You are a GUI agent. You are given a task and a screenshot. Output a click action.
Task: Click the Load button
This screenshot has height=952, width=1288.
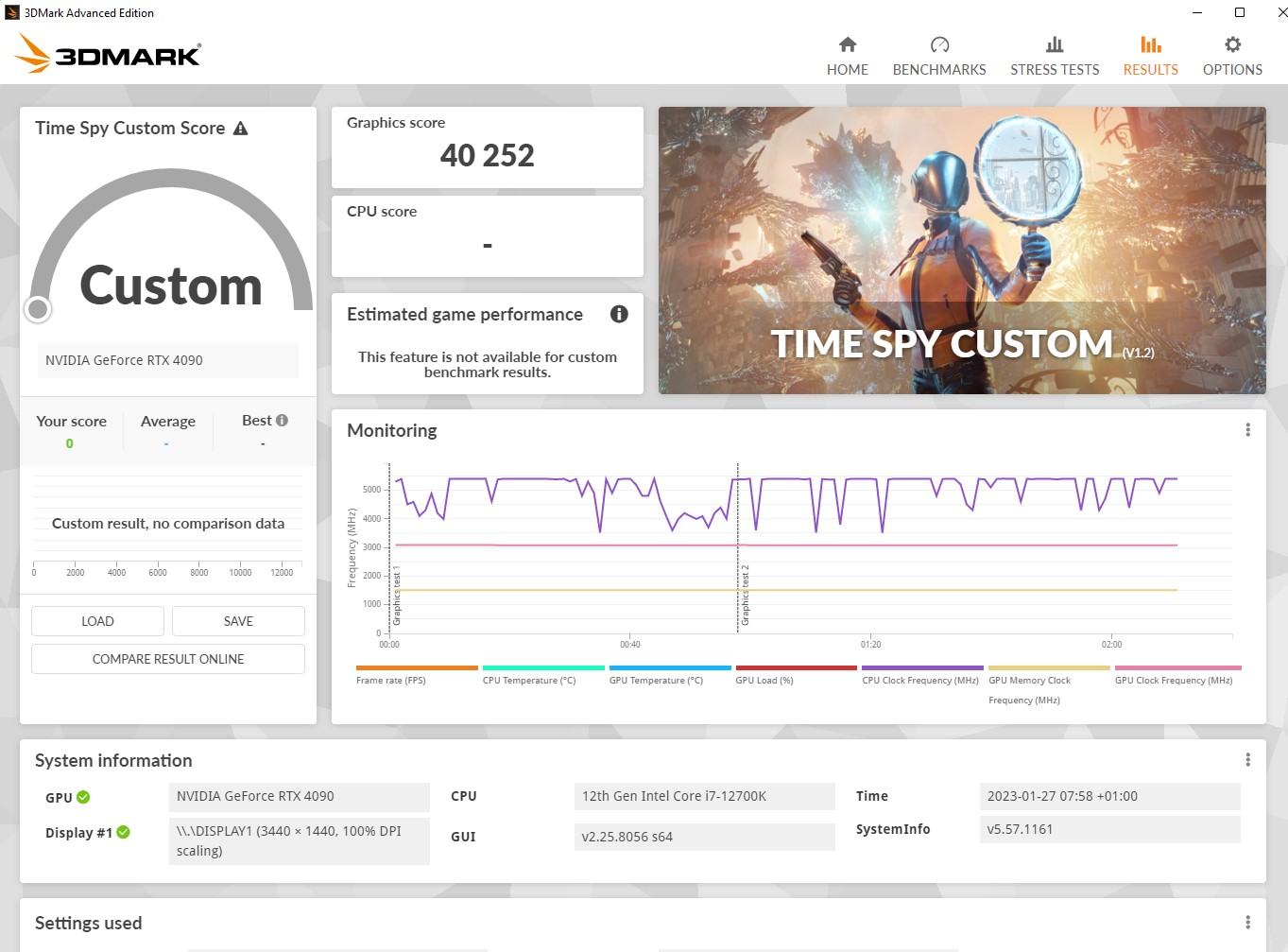pyautogui.click(x=97, y=621)
